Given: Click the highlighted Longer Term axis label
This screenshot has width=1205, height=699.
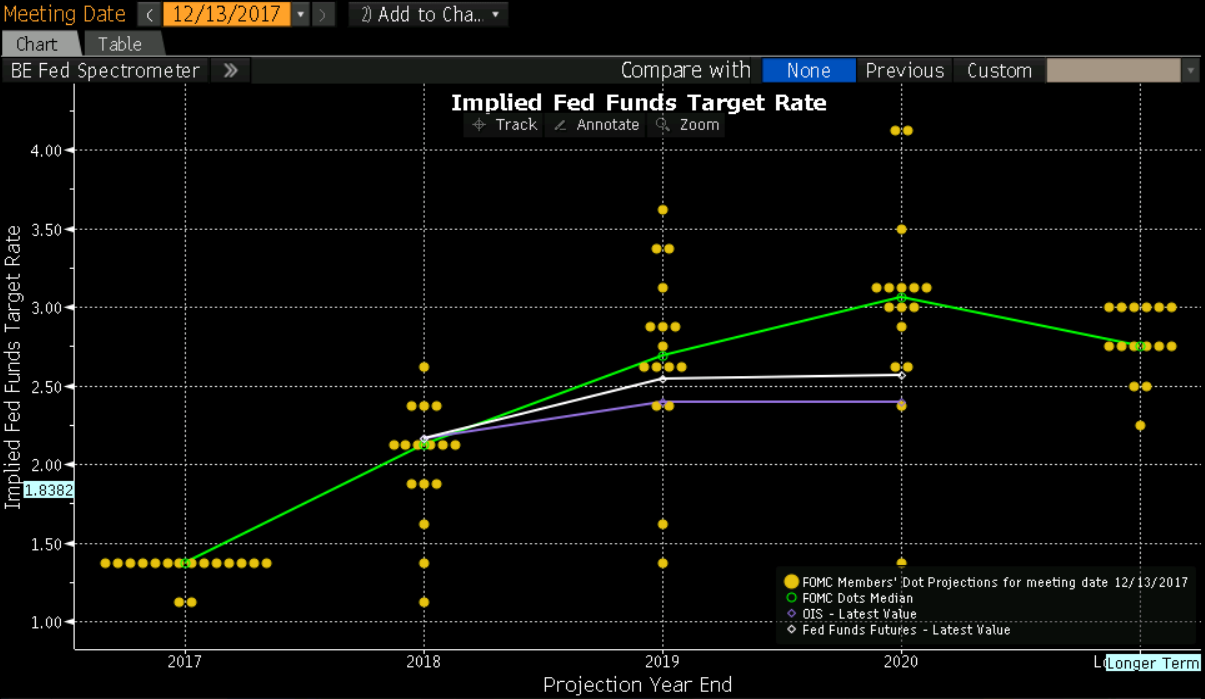Looking at the screenshot, I should [x=1153, y=663].
